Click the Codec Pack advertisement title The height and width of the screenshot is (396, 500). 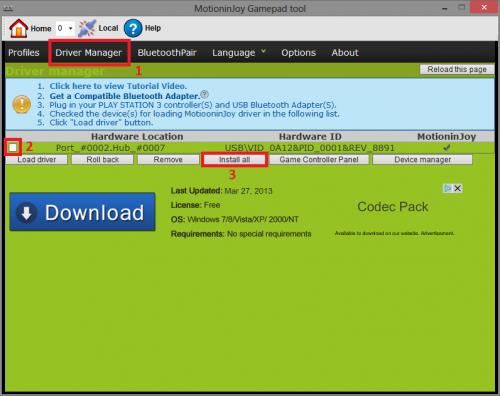393,207
